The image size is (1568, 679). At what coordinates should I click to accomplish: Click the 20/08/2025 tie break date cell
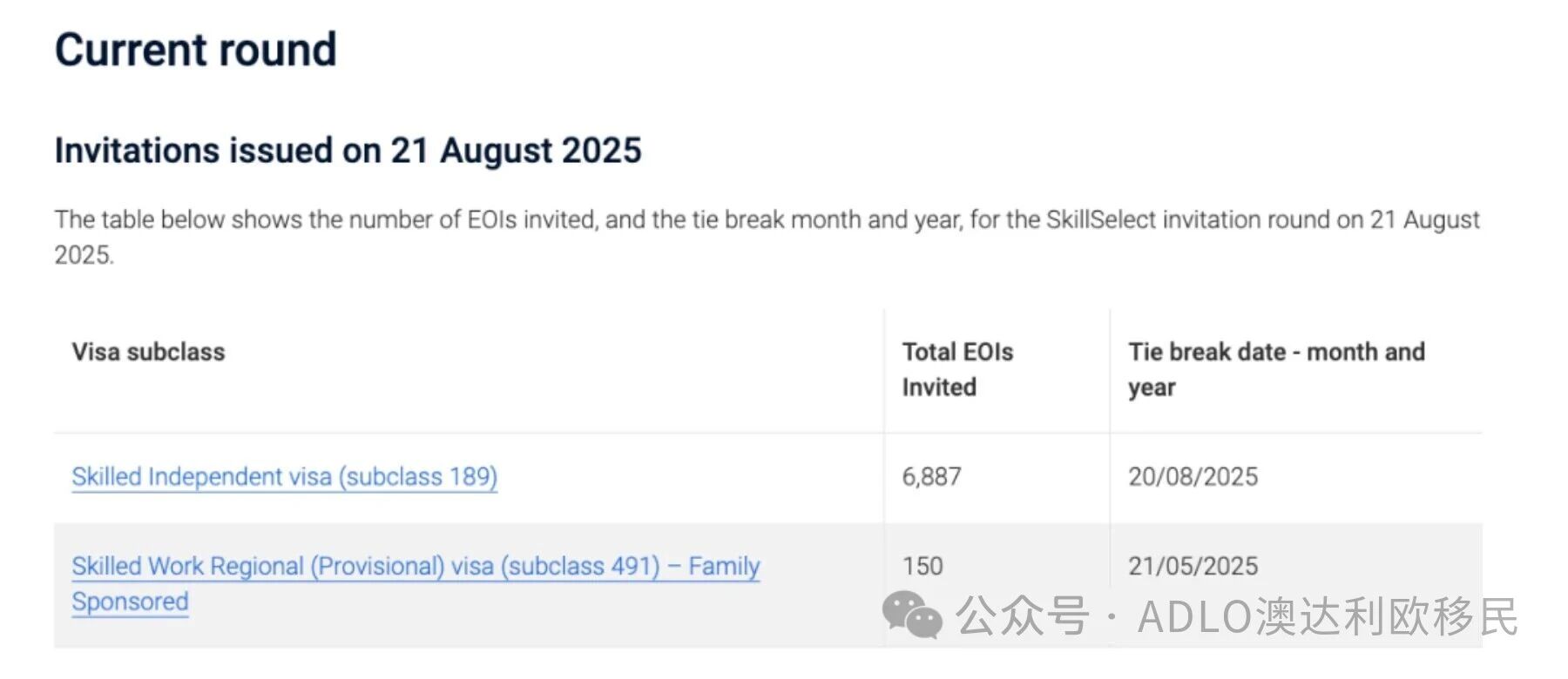[x=1193, y=477]
